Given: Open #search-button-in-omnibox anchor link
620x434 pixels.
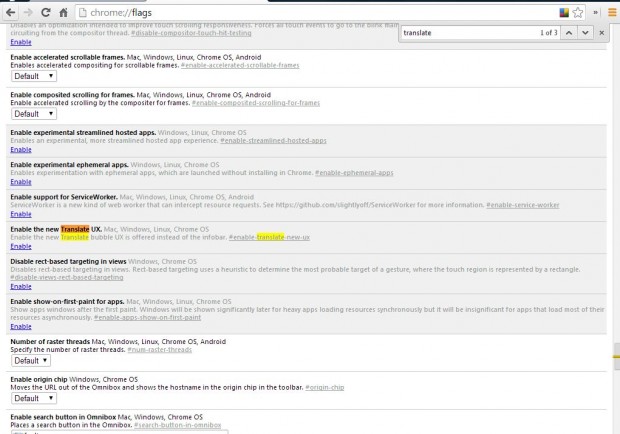Looking at the screenshot, I should [178, 425].
